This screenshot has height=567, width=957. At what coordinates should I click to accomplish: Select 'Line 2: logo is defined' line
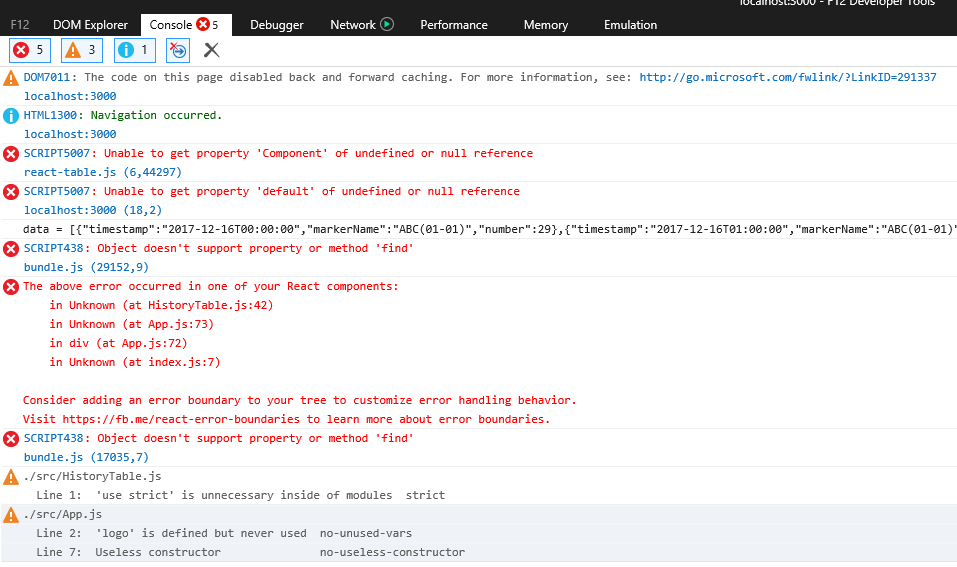[224, 533]
